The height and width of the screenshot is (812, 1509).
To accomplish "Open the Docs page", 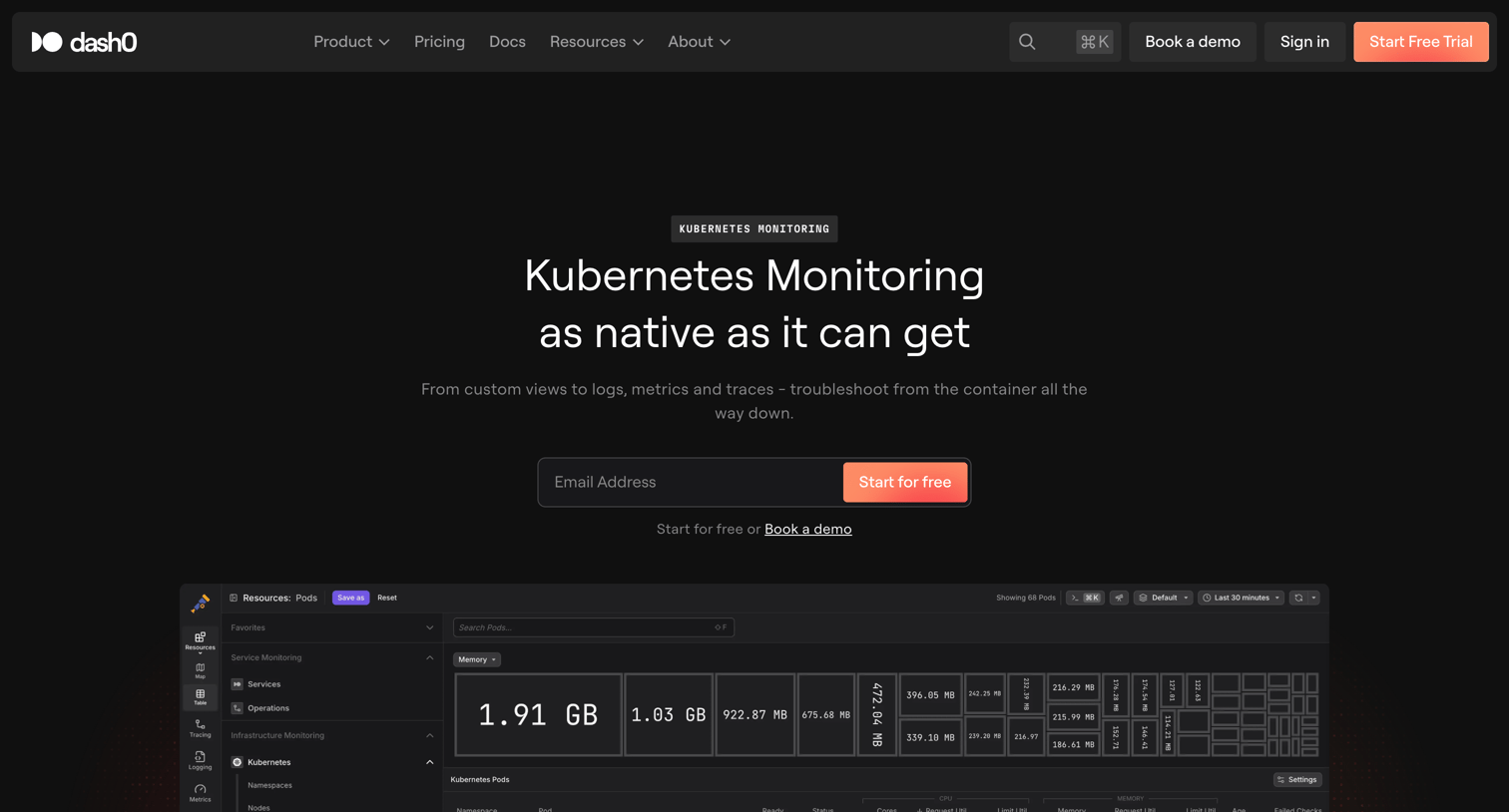I will (x=507, y=42).
